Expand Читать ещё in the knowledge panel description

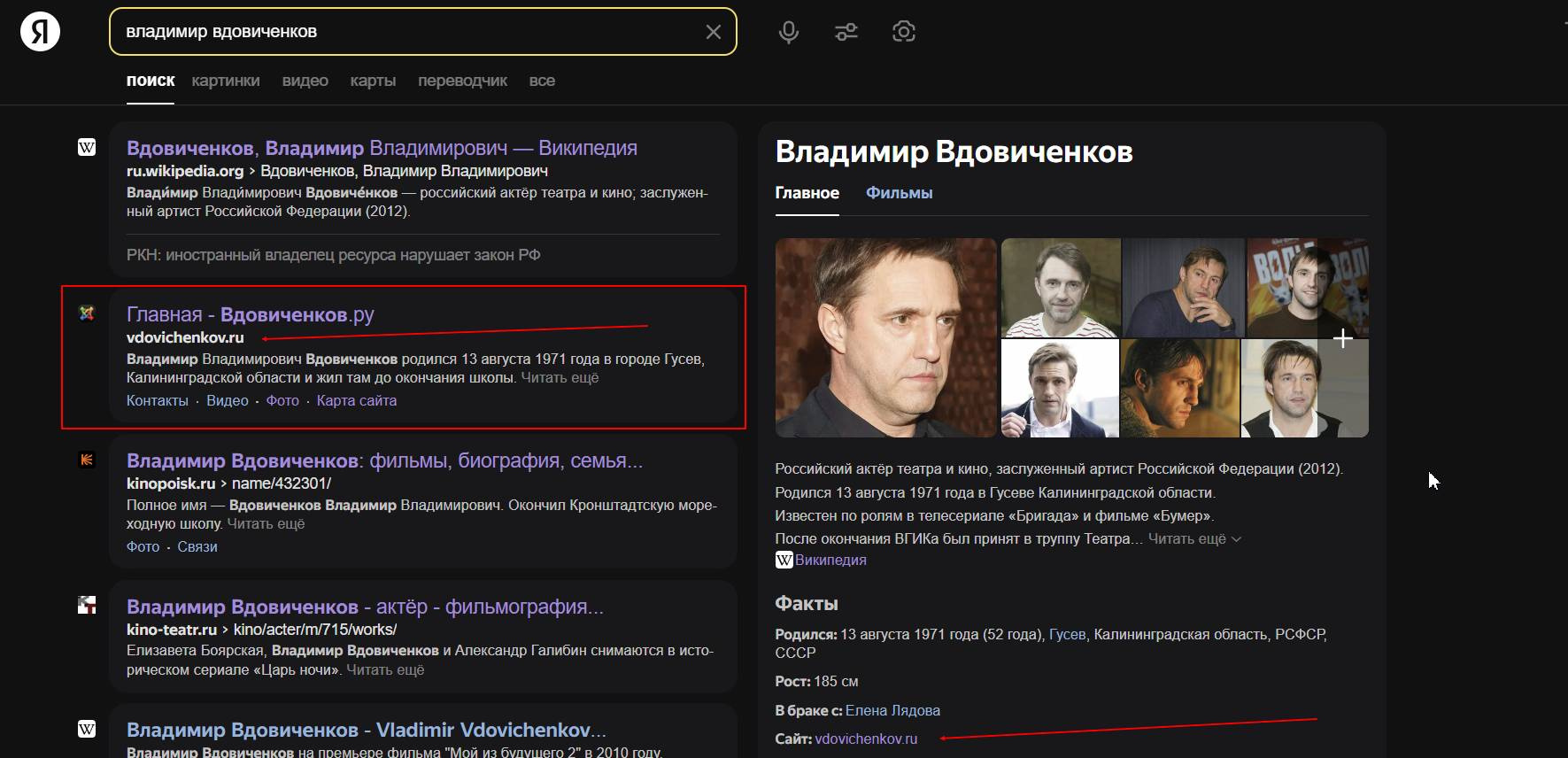tap(1194, 538)
